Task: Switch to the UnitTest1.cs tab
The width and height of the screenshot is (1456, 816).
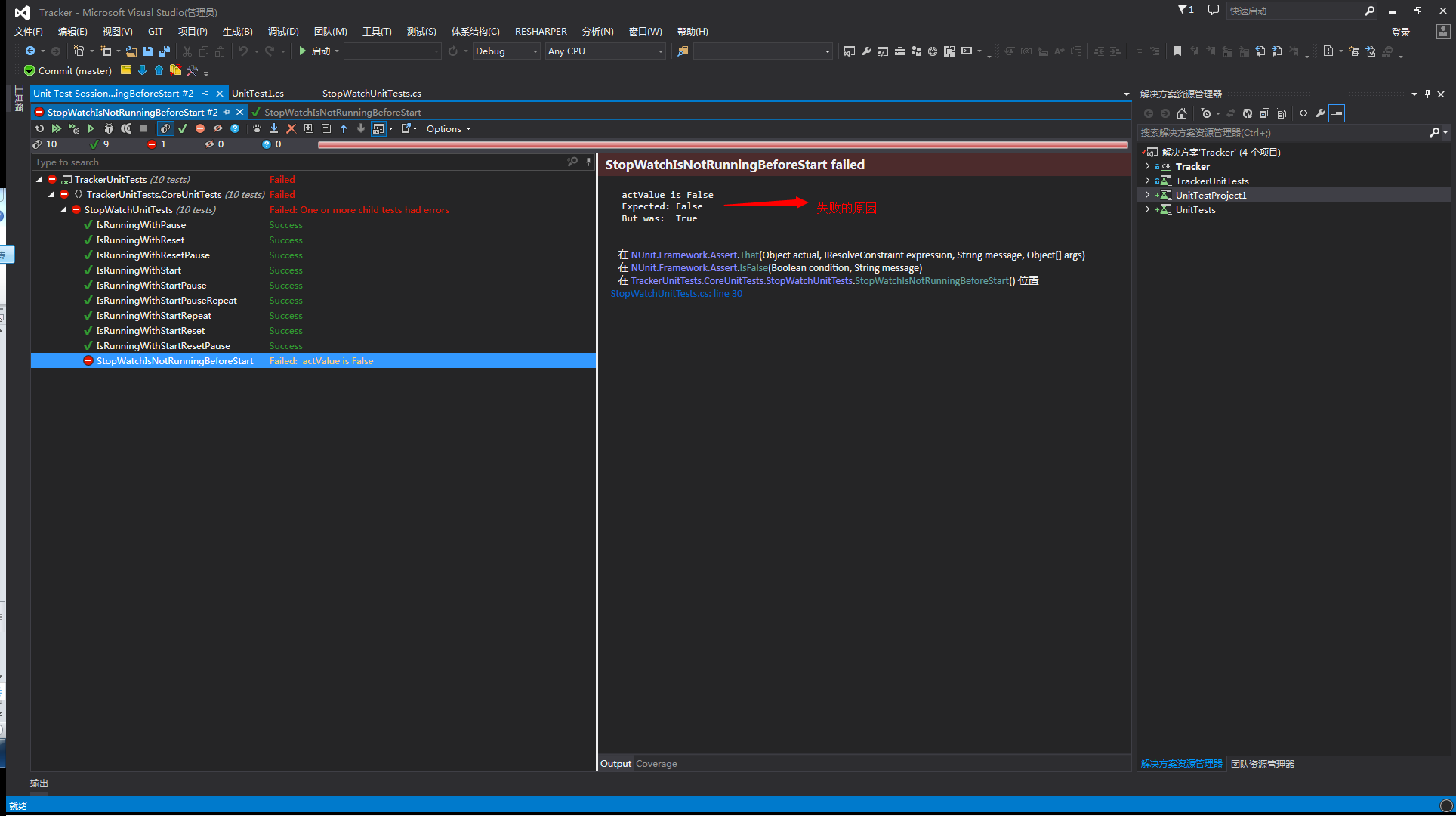Action: coord(258,93)
